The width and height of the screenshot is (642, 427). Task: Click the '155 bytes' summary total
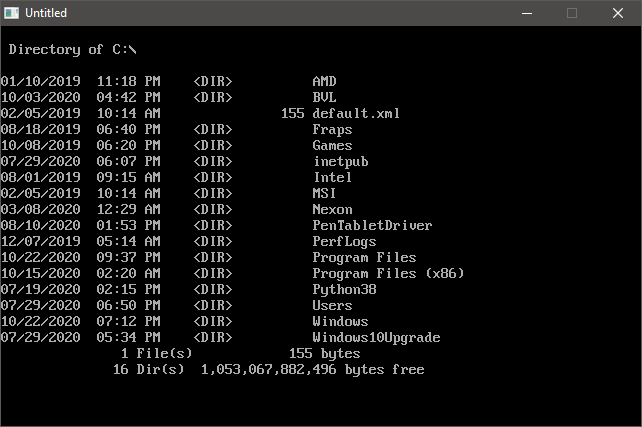coord(325,353)
